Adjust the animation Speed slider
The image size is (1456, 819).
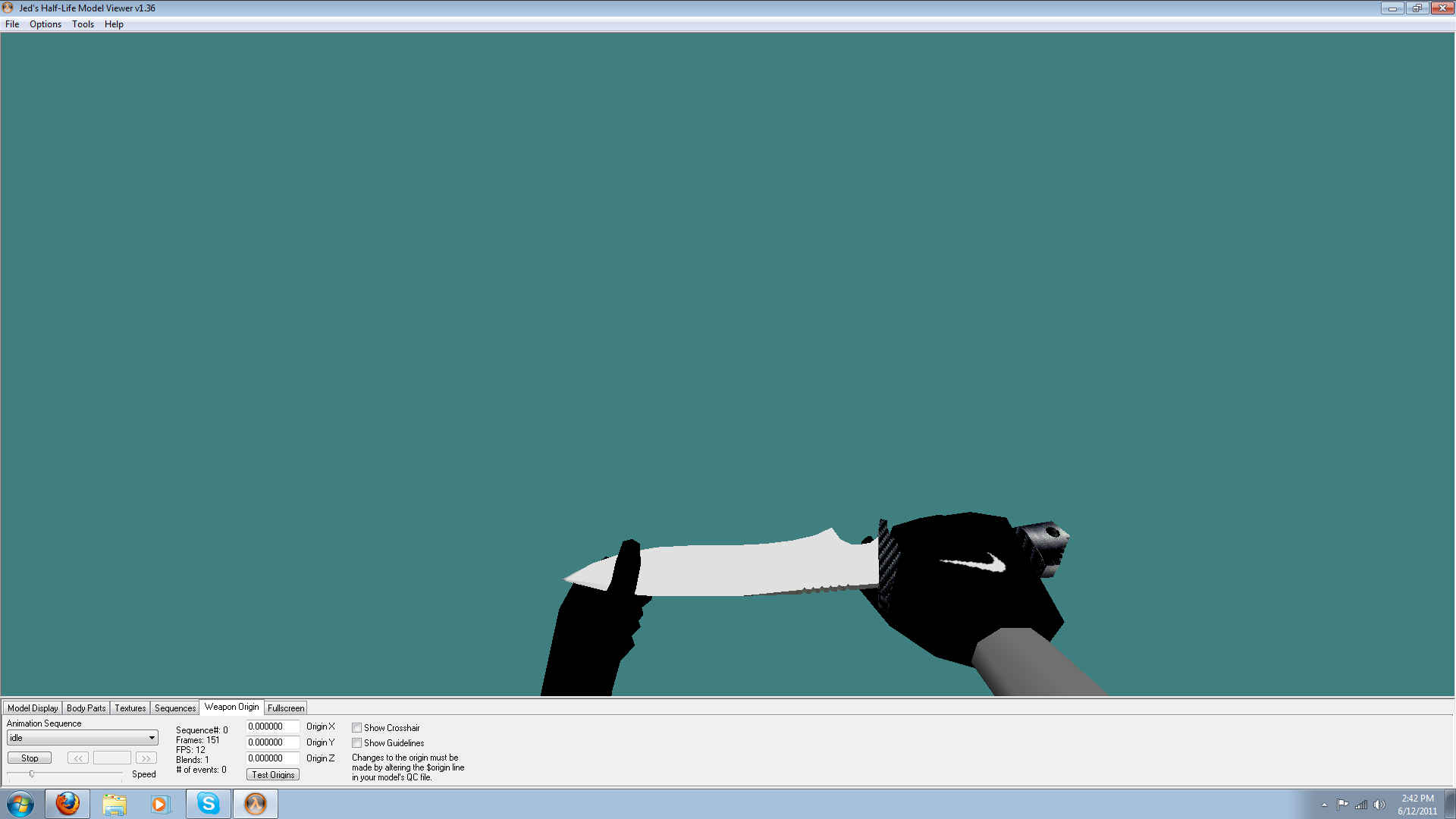(32, 774)
